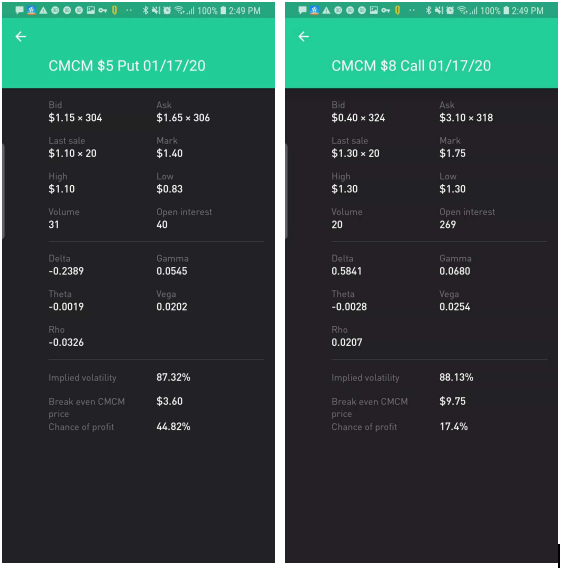Tap the 0.5841 Delta value
Image resolution: width=562 pixels, height=568 pixels.
346,271
